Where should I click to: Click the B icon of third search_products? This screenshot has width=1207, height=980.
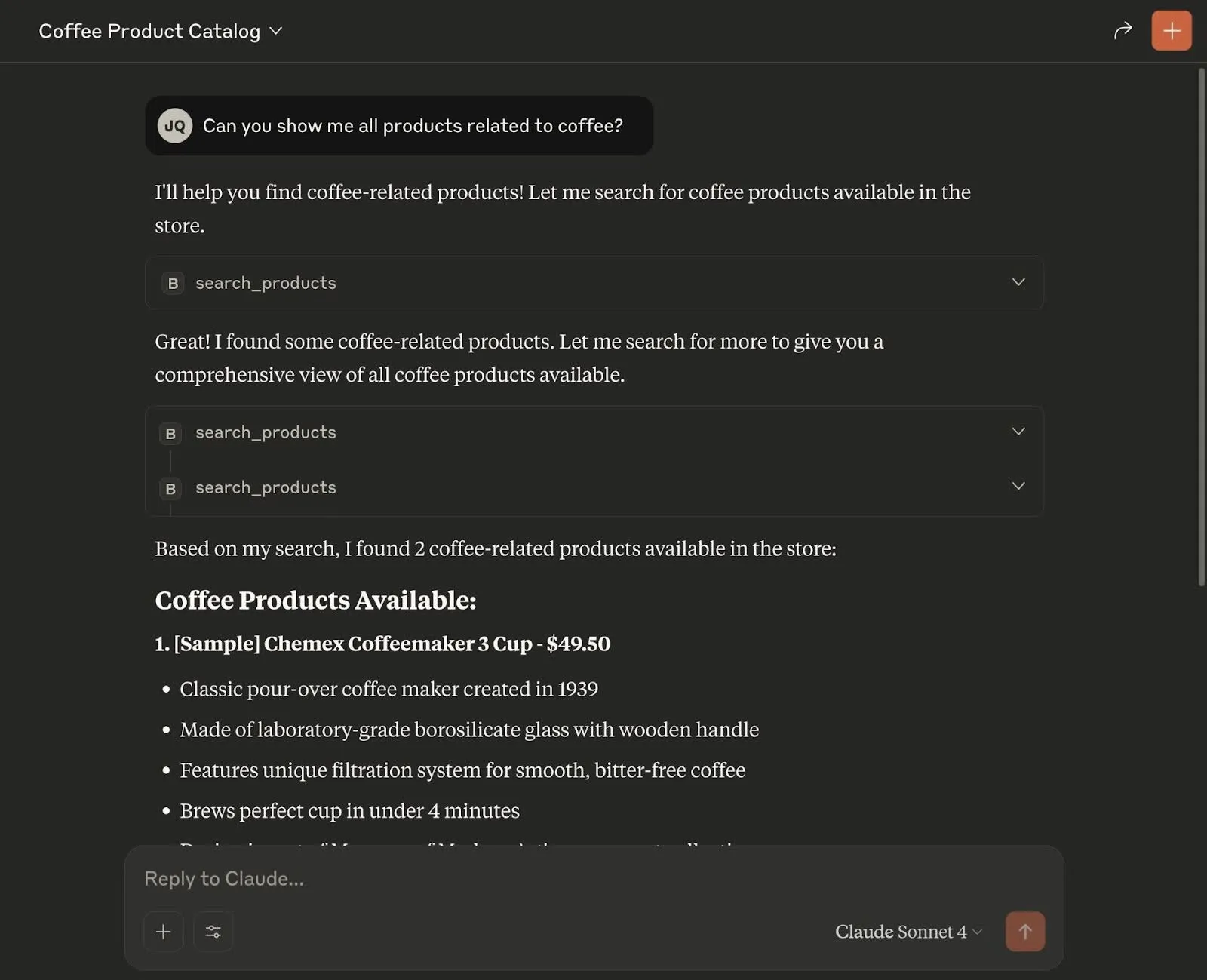click(170, 488)
